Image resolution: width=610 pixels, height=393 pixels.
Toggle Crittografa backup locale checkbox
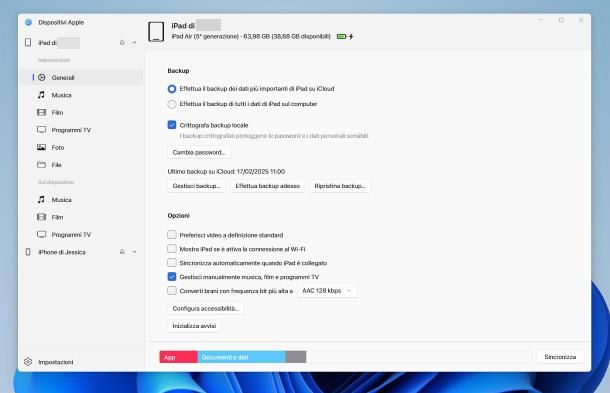pos(172,125)
